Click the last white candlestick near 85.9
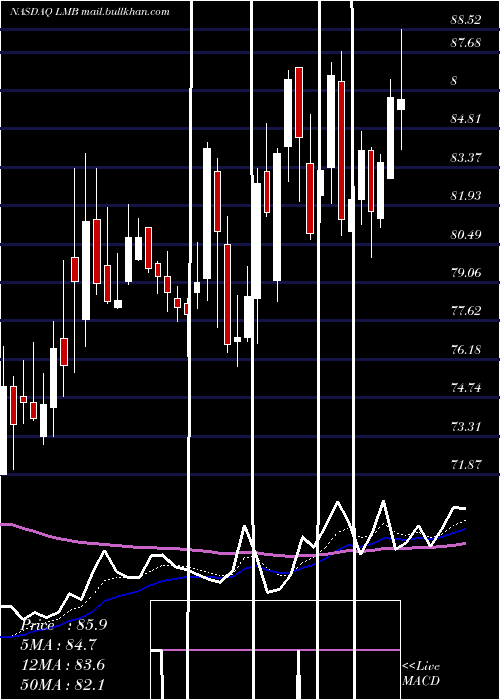This screenshot has width=500, height=700. point(401,104)
